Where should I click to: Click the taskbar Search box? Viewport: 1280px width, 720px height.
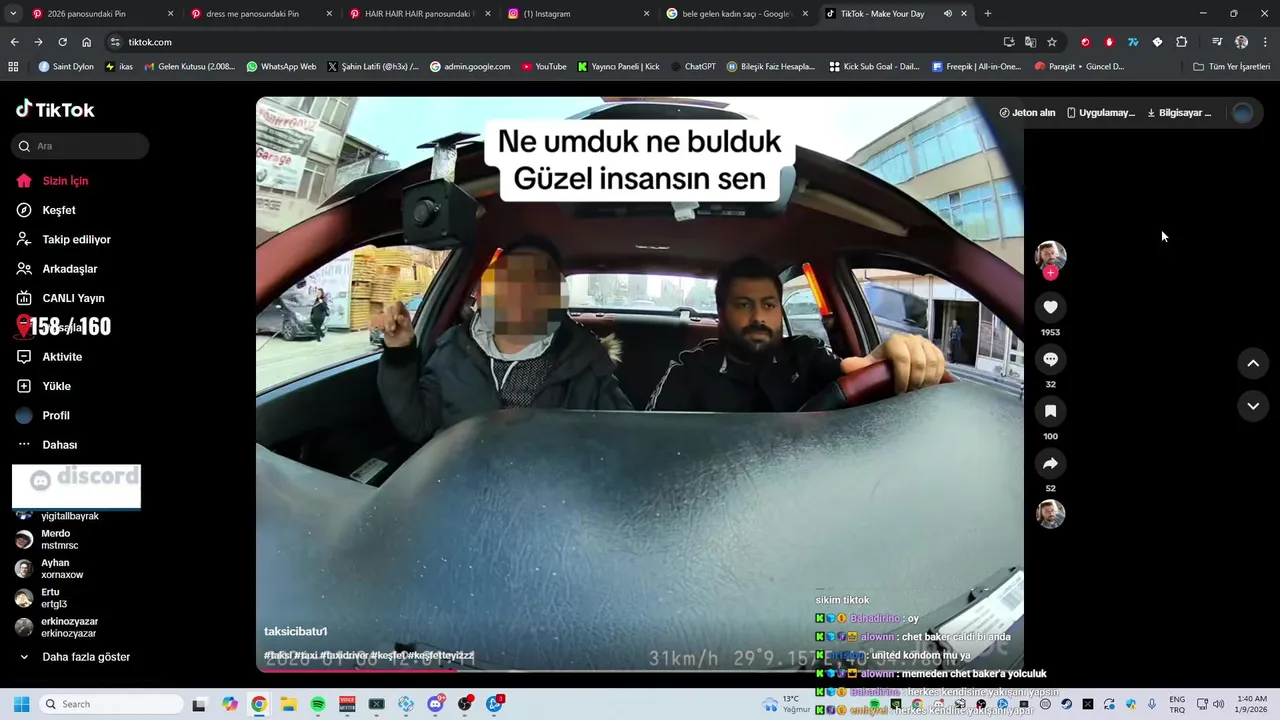pyautogui.click(x=111, y=704)
